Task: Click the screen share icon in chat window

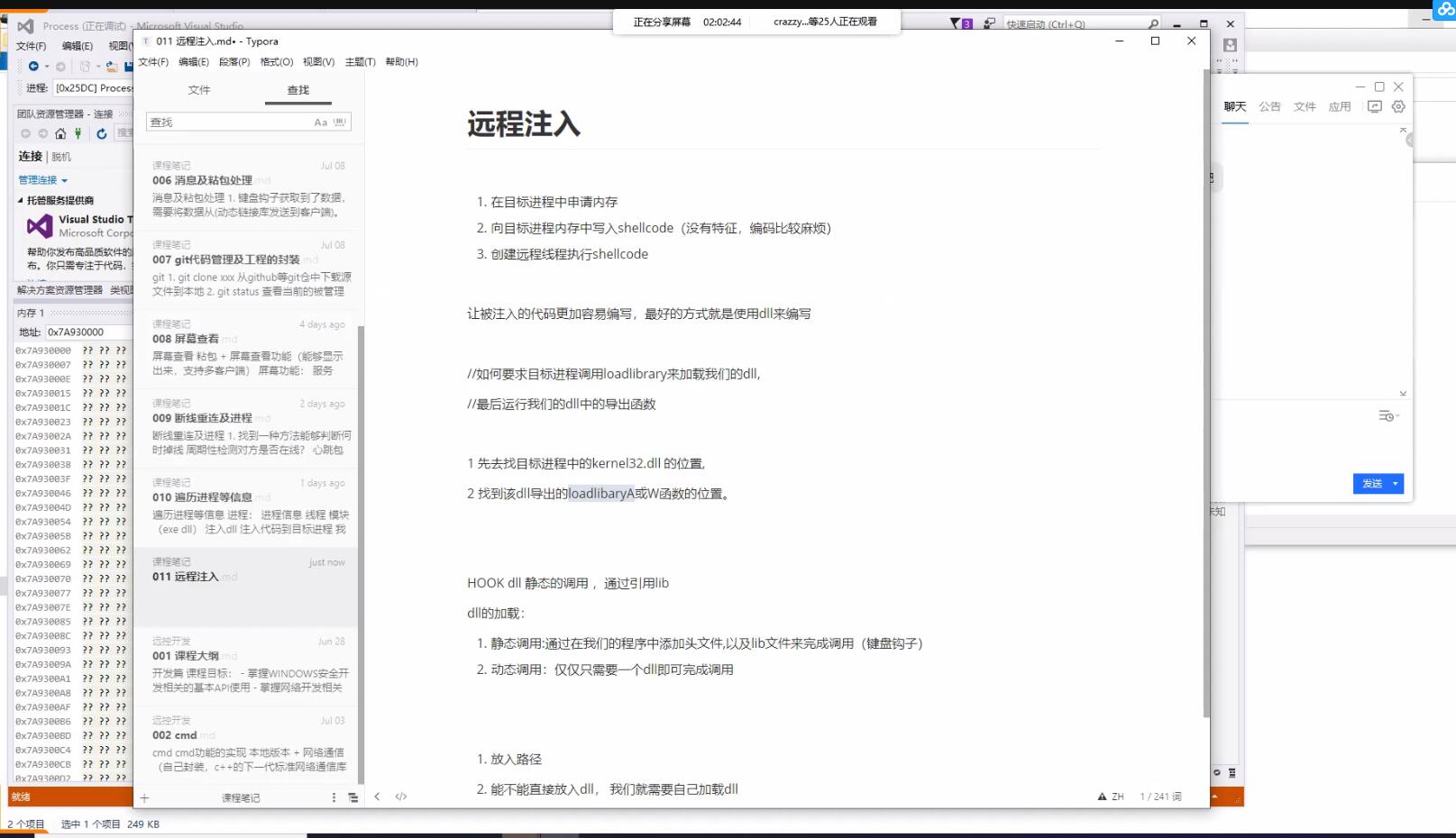Action: tap(1374, 106)
